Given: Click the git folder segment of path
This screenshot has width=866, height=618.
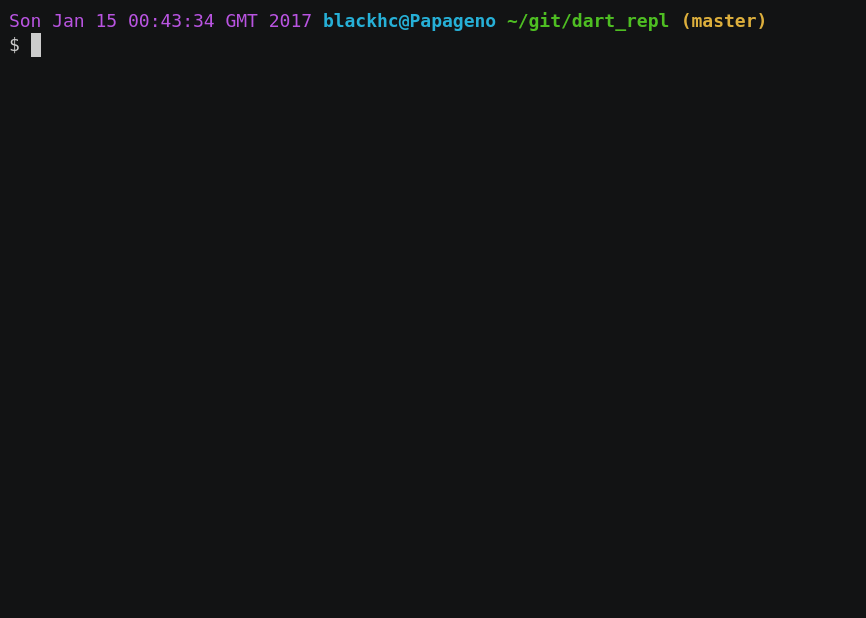Looking at the screenshot, I should [x=545, y=22].
